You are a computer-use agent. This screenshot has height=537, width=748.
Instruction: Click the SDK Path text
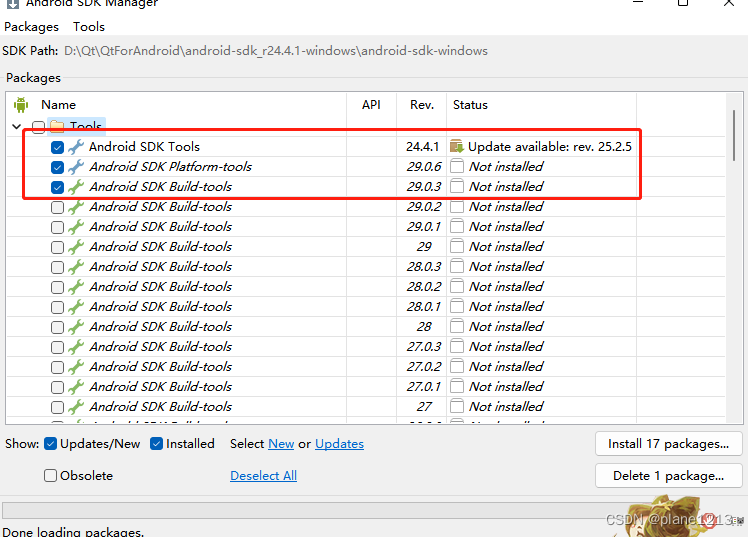click(276, 51)
